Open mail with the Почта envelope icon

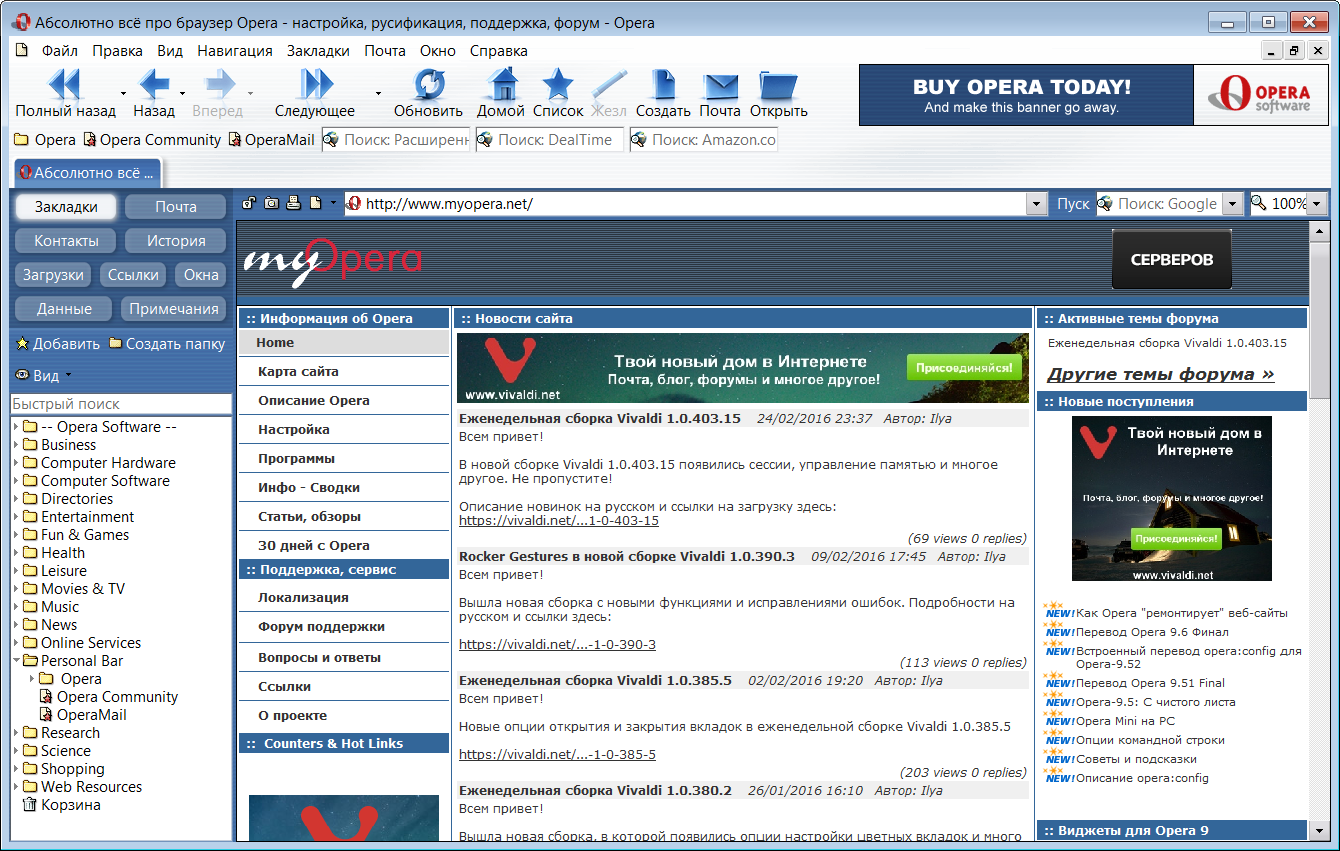720,86
